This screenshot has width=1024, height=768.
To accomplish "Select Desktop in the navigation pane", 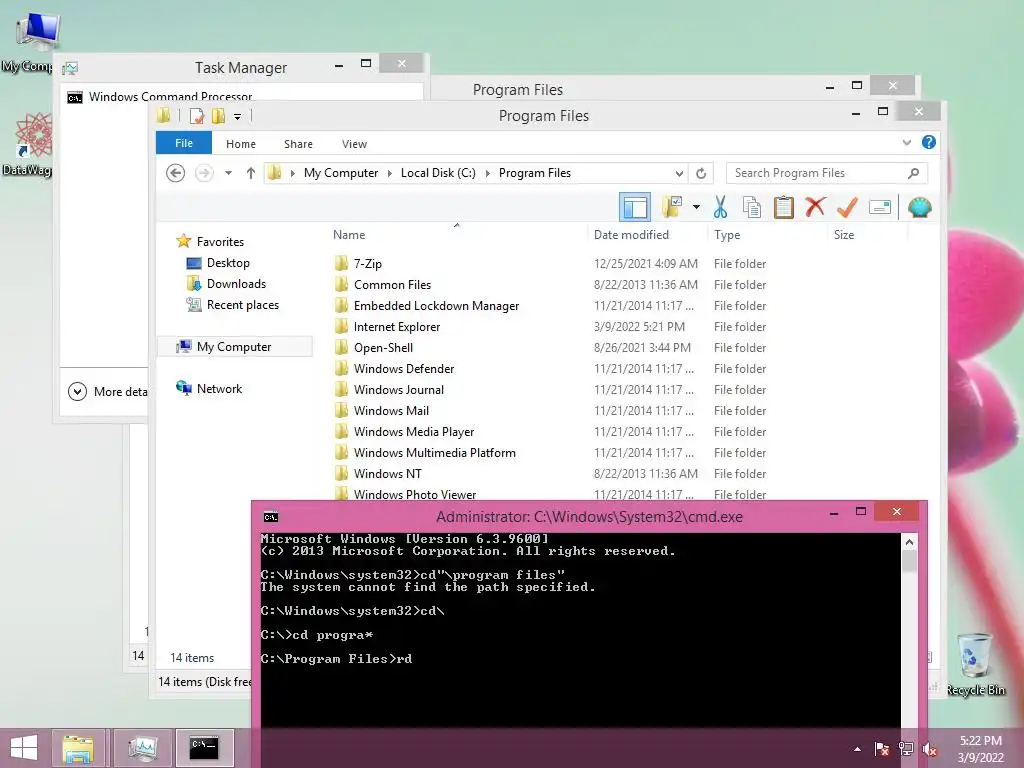I will [228, 263].
